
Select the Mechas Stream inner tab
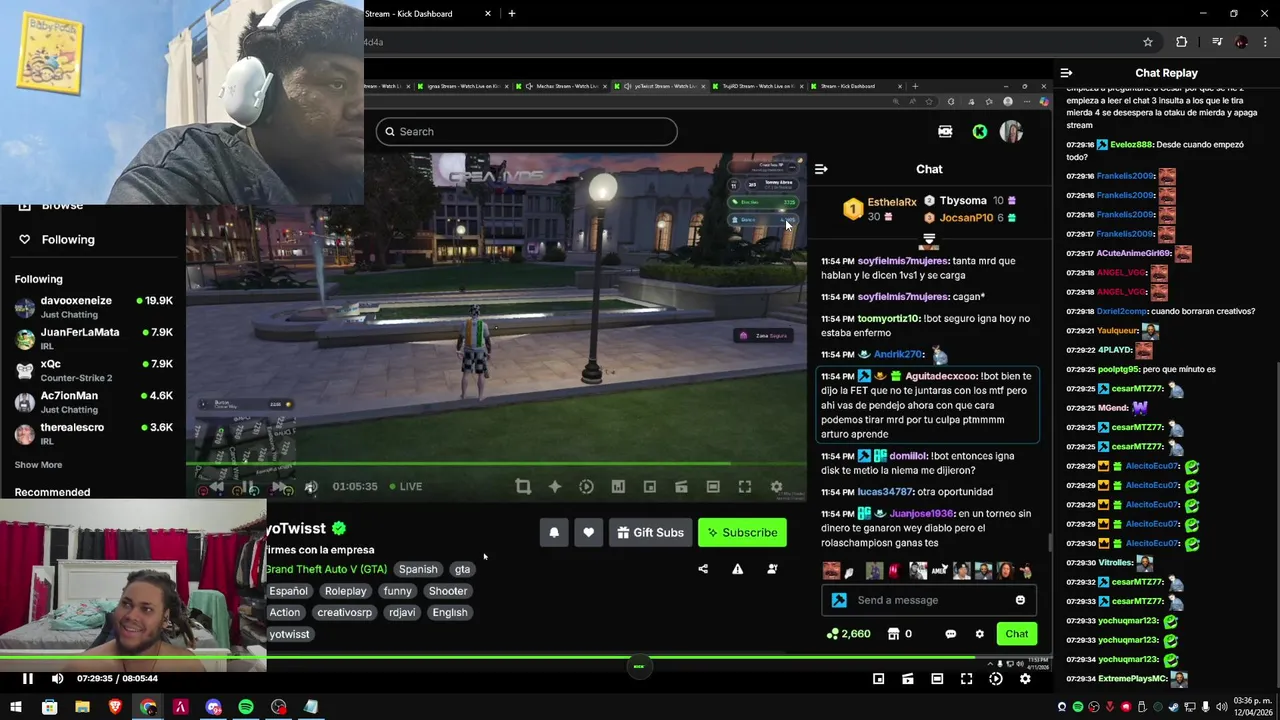[562, 86]
